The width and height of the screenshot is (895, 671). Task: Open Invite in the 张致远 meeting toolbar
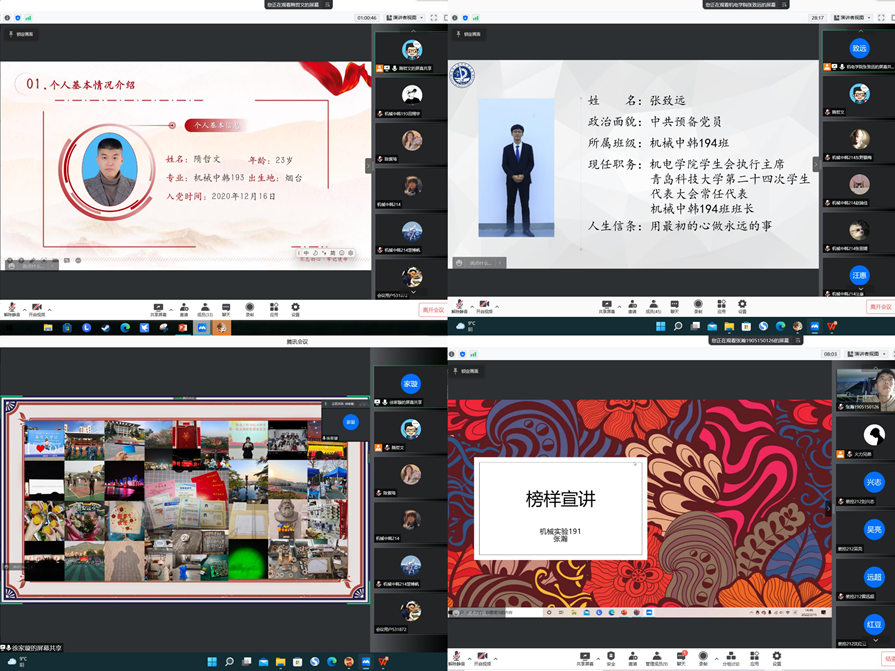coord(632,307)
